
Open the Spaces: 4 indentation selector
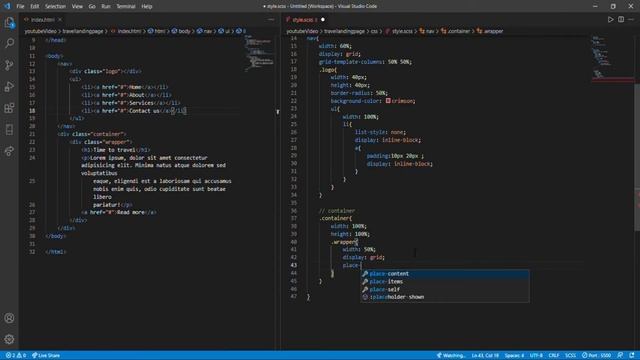(x=514, y=356)
